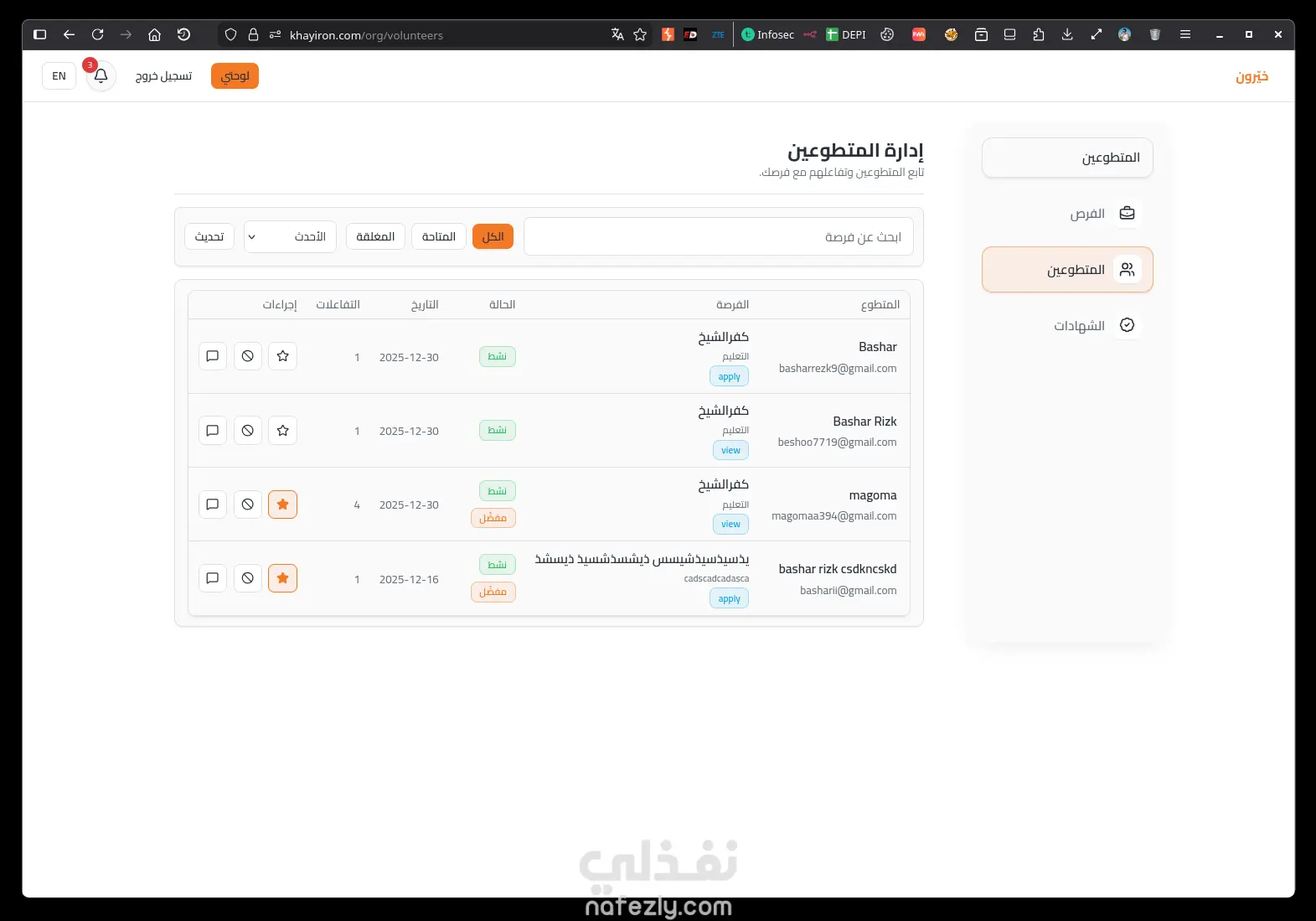Screen dimensions: 1316x921
Task: Reload the current page
Action: pyautogui.click(x=98, y=34)
